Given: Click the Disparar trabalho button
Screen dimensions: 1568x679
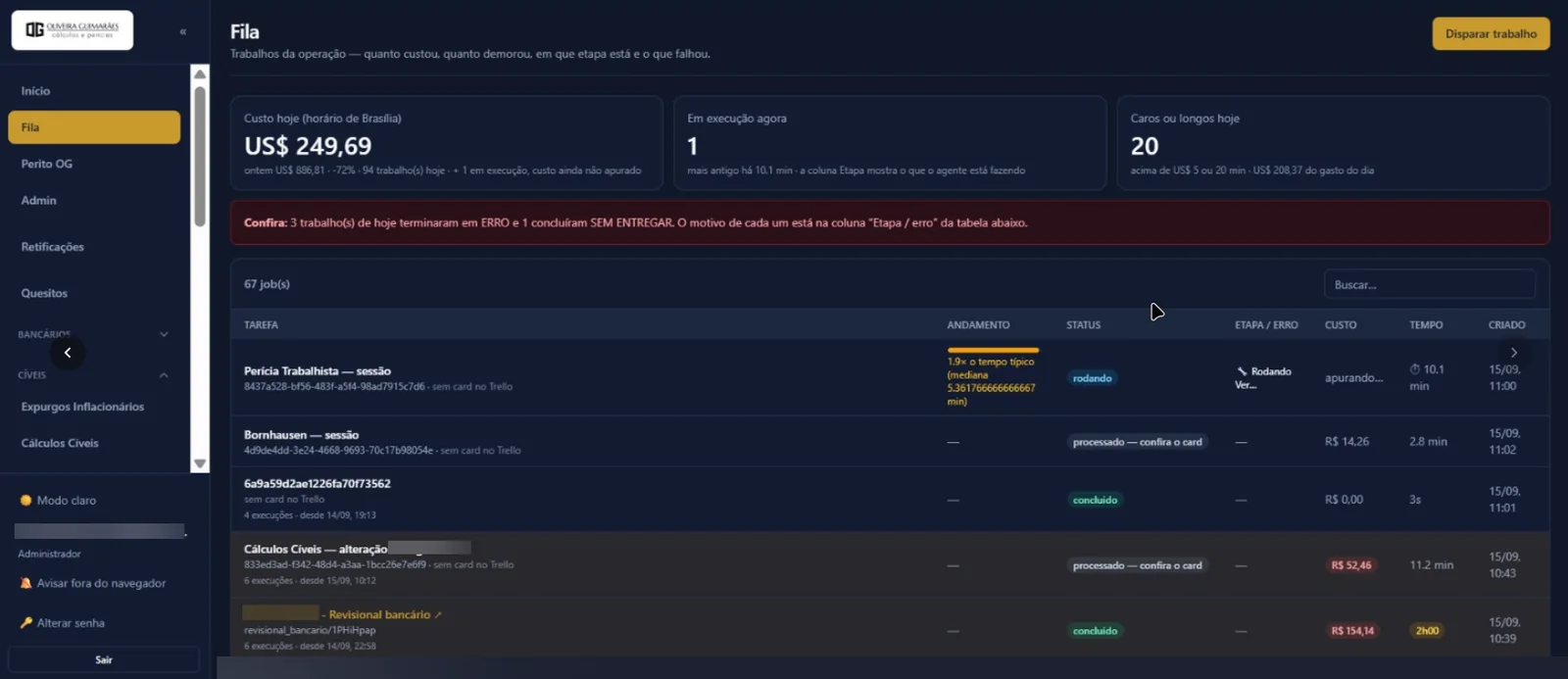Looking at the screenshot, I should coord(1491,33).
